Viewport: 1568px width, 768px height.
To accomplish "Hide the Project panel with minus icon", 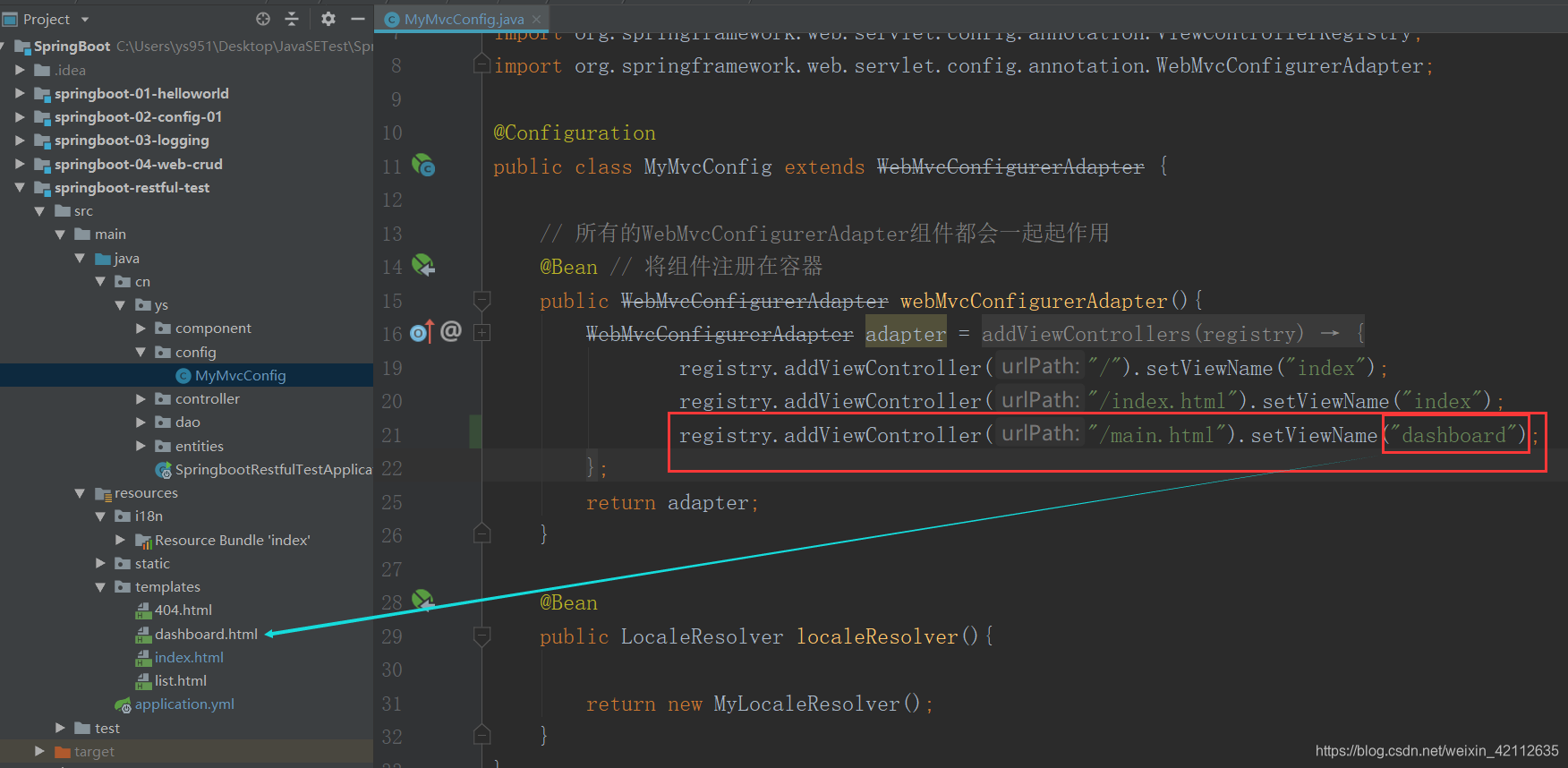I will pos(358,19).
